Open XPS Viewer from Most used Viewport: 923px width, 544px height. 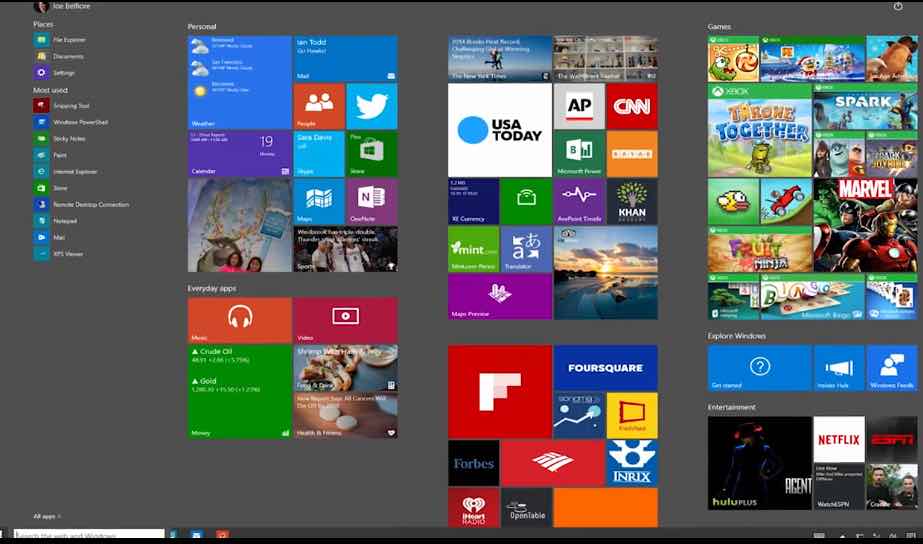pos(59,254)
